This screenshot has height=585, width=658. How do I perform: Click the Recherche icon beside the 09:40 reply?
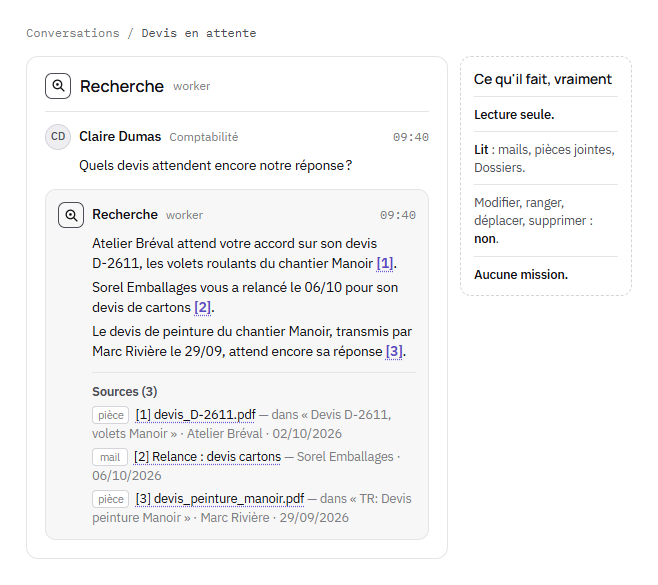71,215
